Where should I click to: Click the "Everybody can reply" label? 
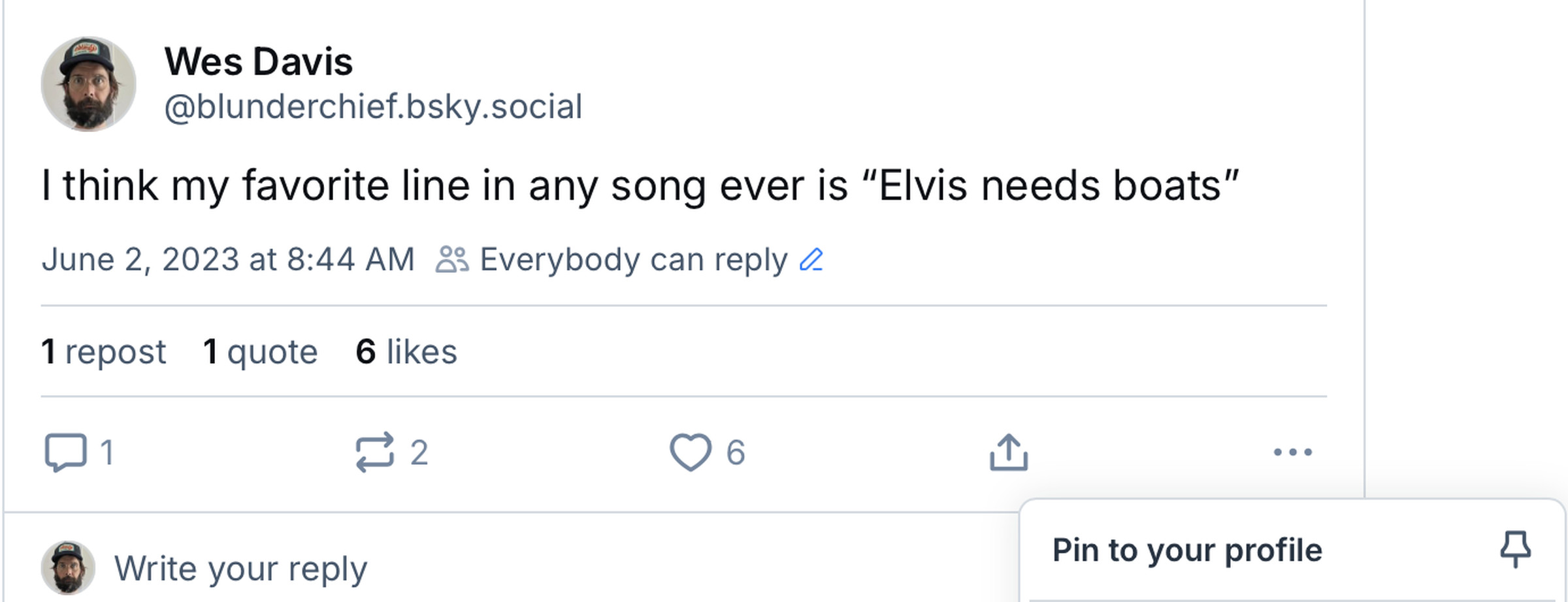tap(633, 260)
